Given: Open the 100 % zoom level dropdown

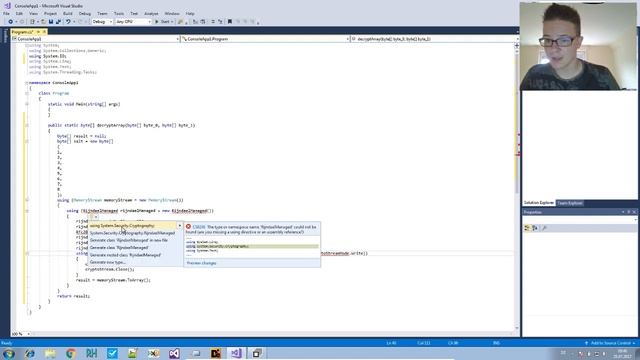Looking at the screenshot, I should [21, 334].
